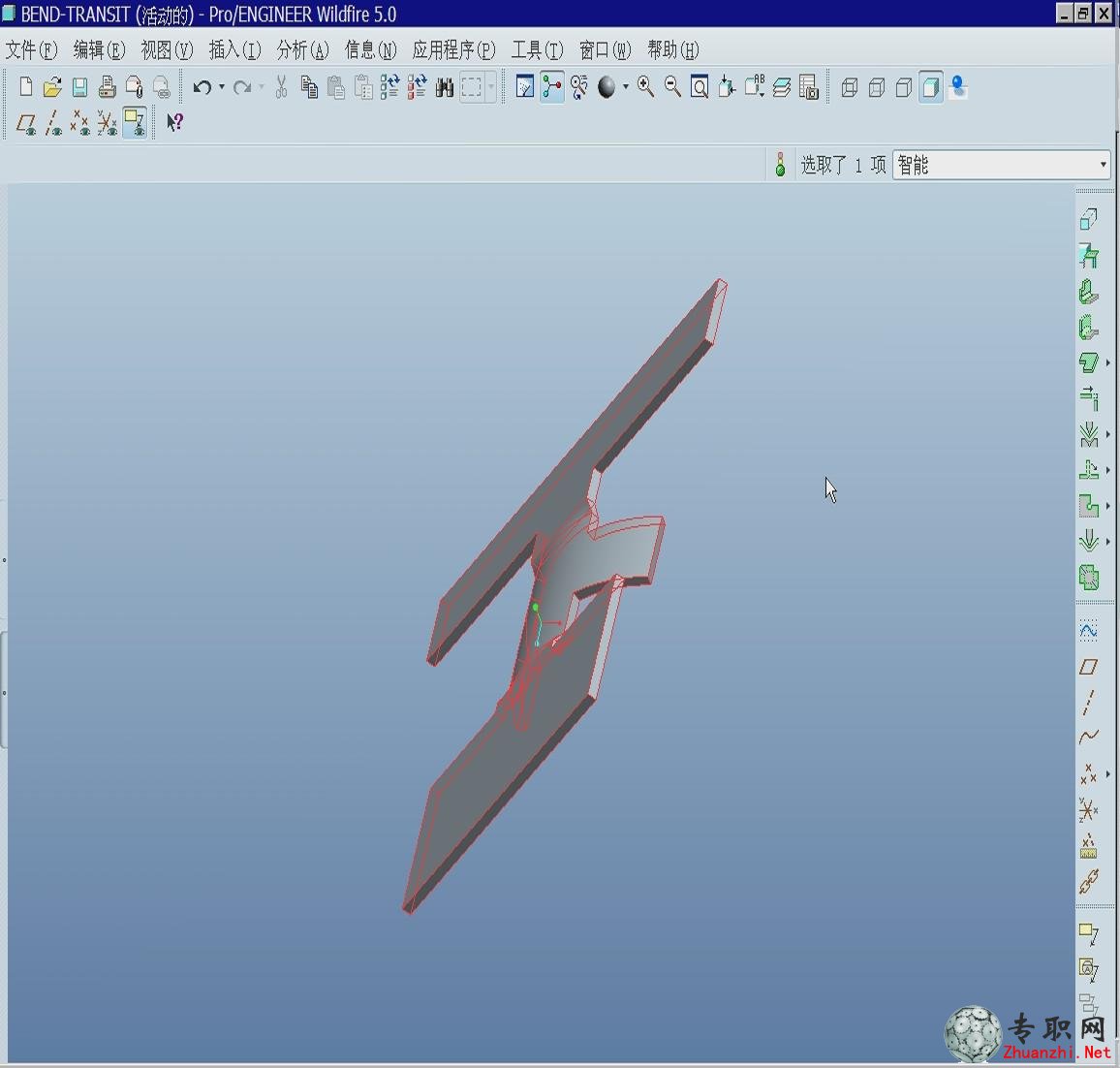Open the binoculars search tool
The height and width of the screenshot is (1068, 1120).
[445, 87]
